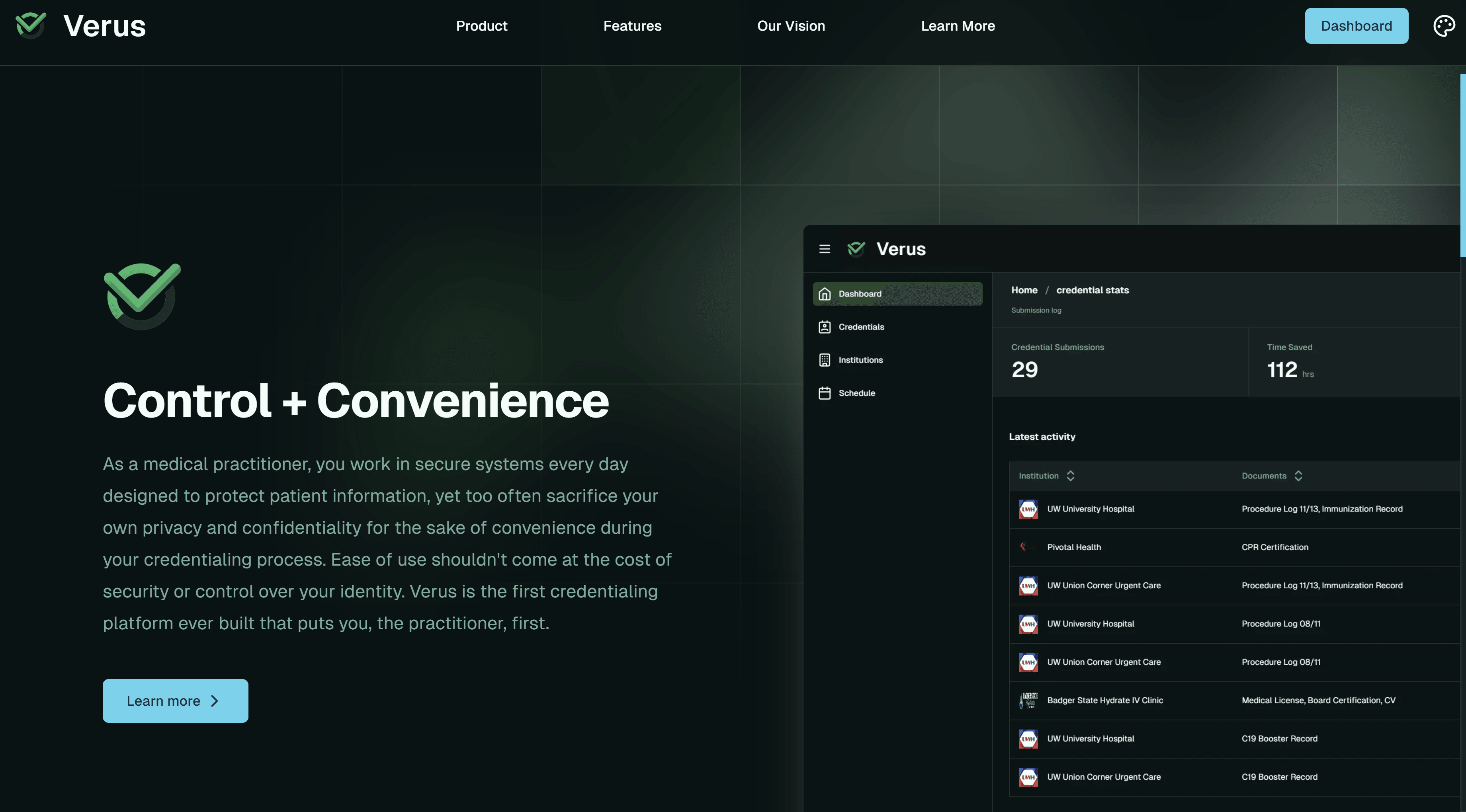The height and width of the screenshot is (812, 1466).
Task: Open the Schedule calendar icon
Action: click(x=824, y=392)
